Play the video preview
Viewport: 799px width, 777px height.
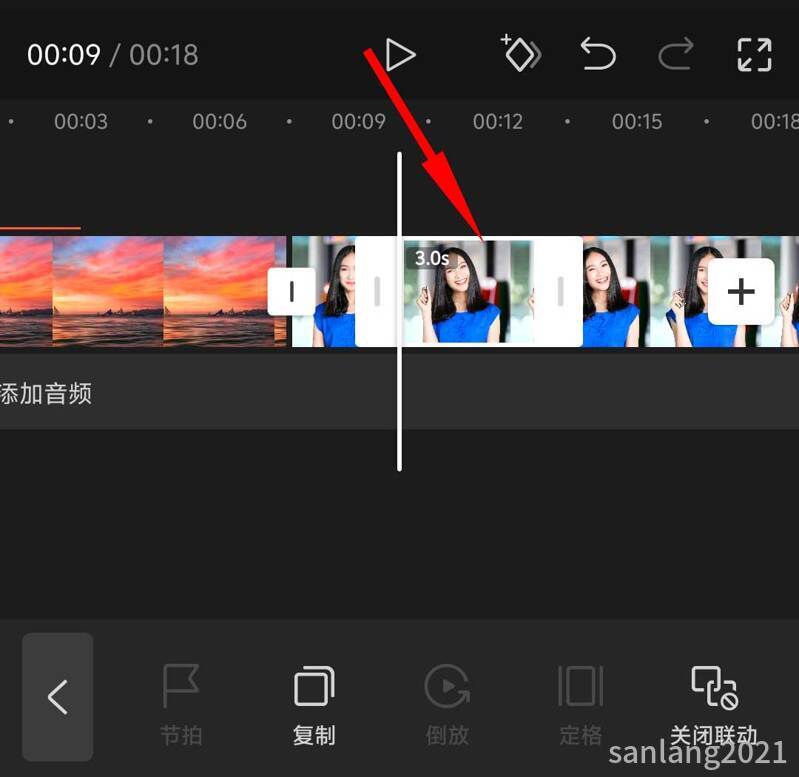pyautogui.click(x=401, y=55)
